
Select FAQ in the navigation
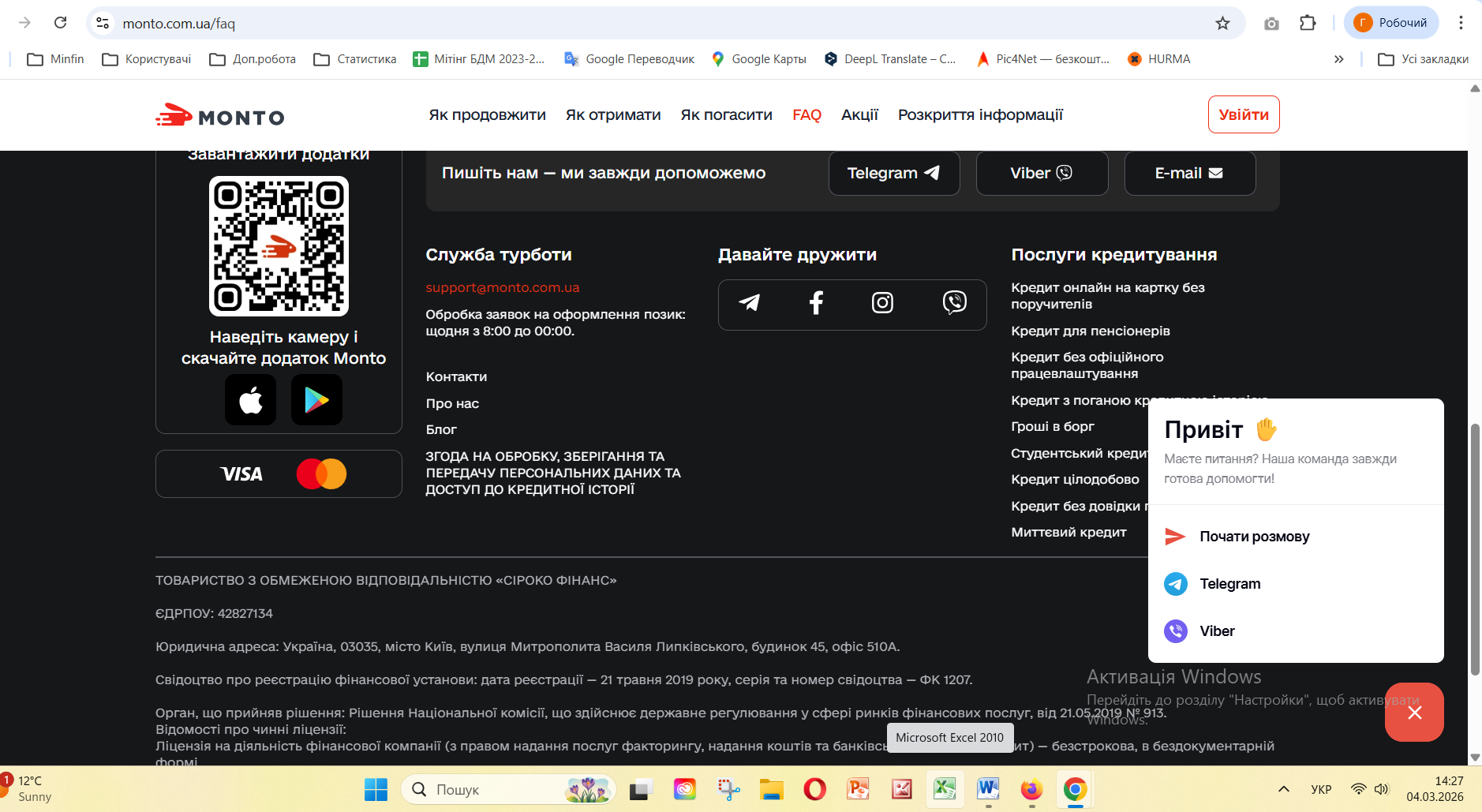point(806,115)
